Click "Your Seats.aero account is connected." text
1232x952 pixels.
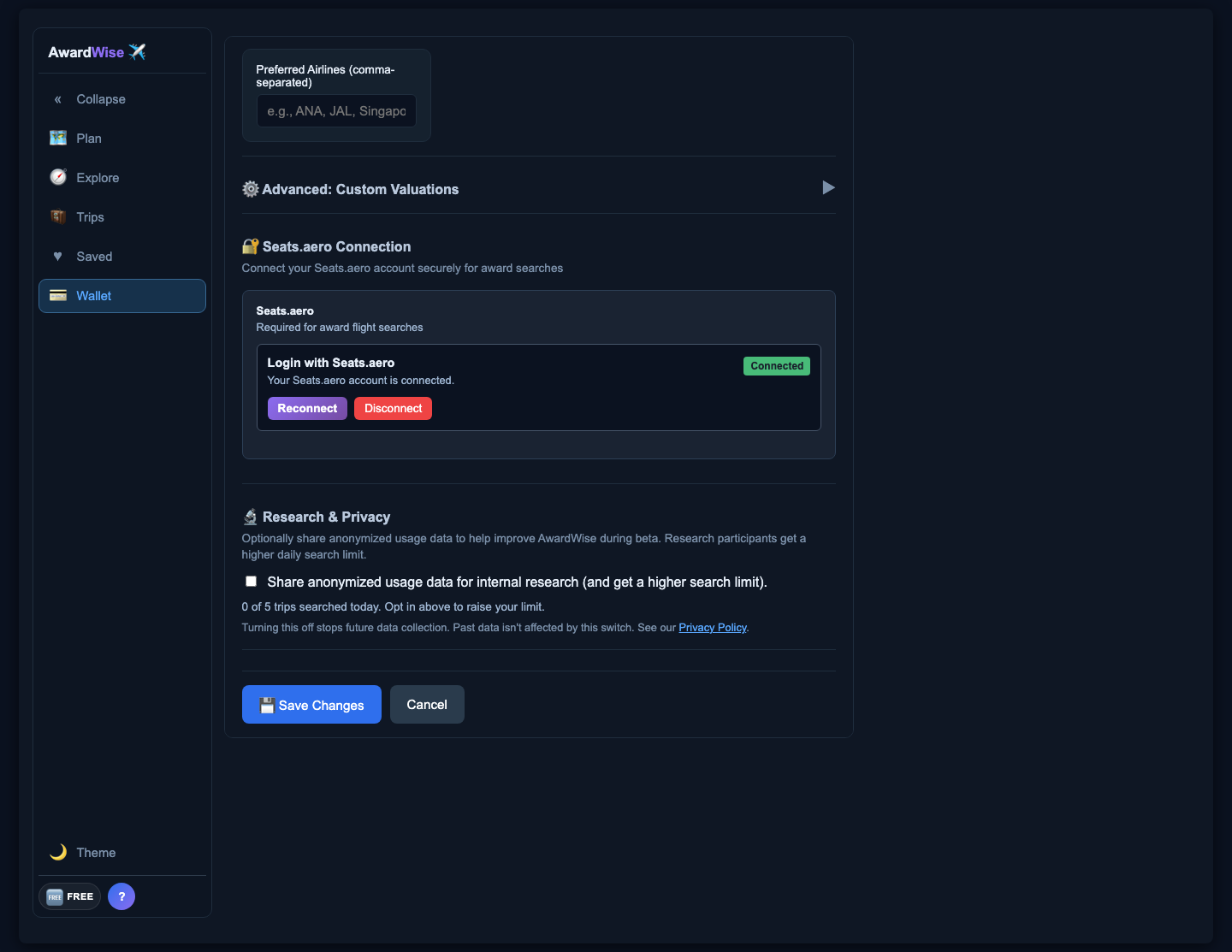pos(361,380)
